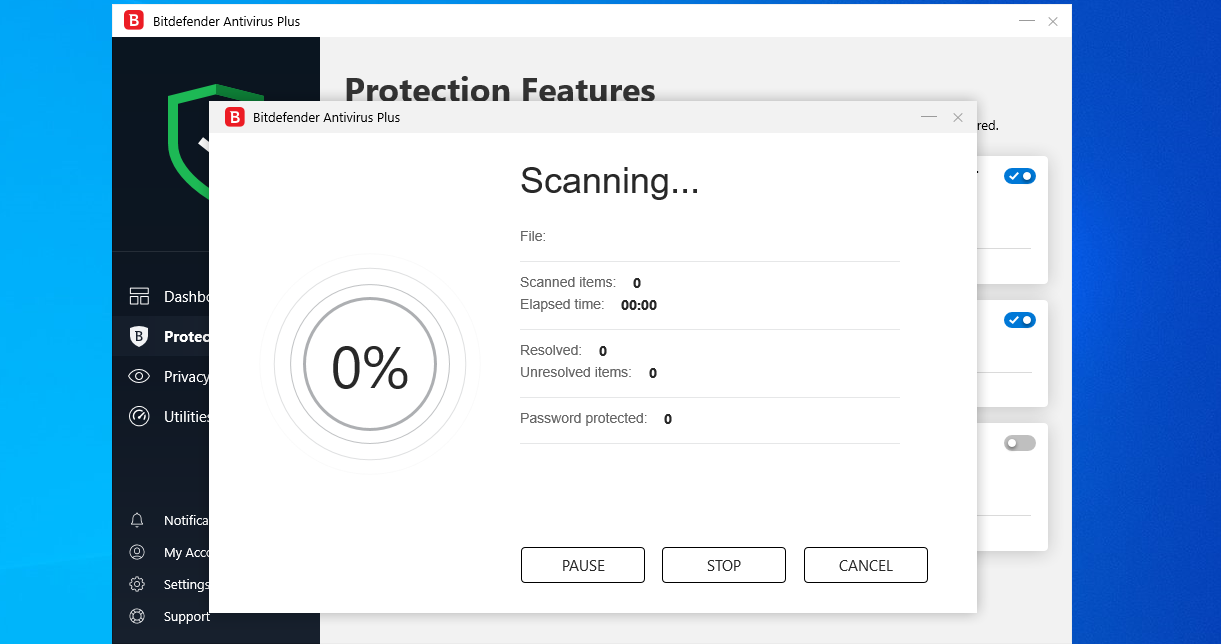Select the Protection shield icon in sidebar

pyautogui.click(x=139, y=336)
